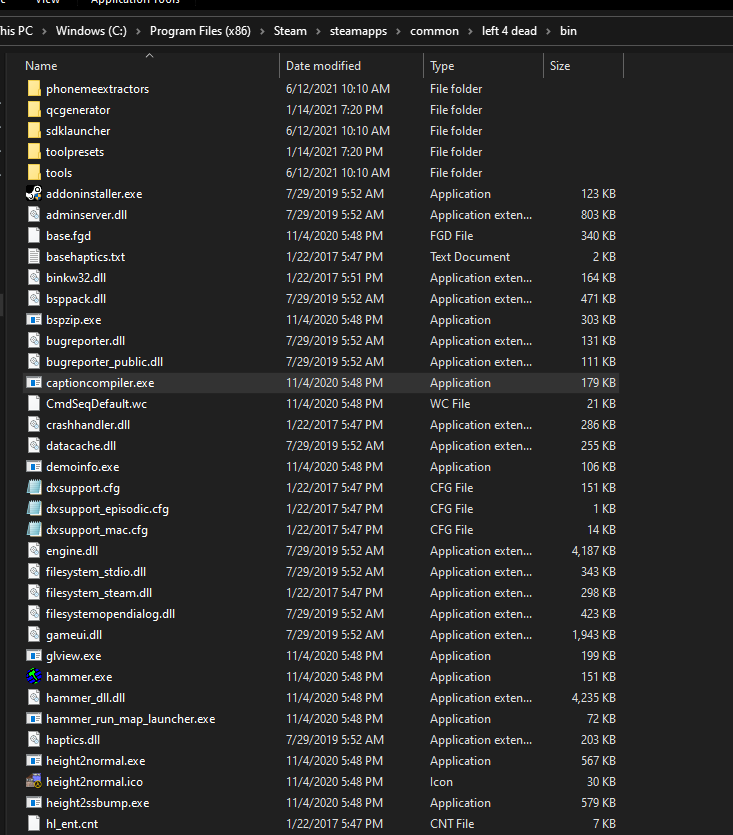The width and height of the screenshot is (733, 835).
Task: Go to common breadcrumb folder
Action: (x=434, y=31)
